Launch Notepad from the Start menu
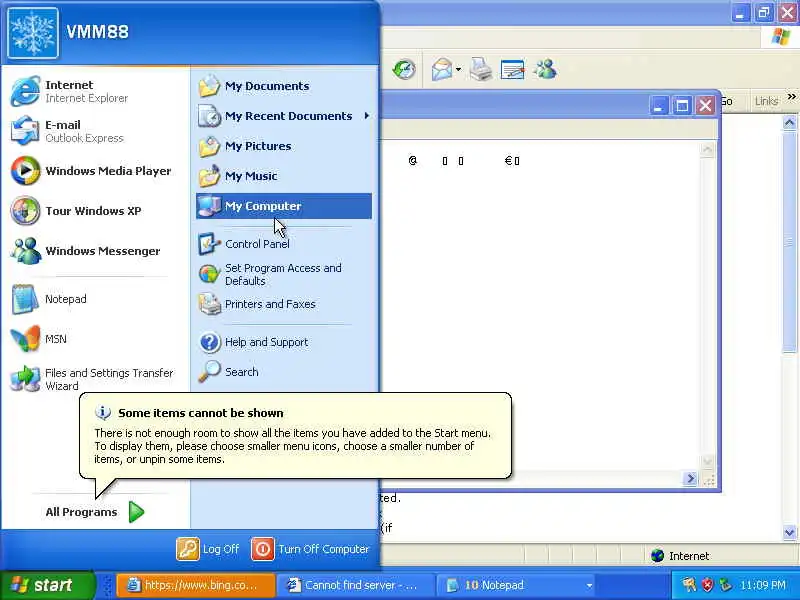The image size is (800, 600). tap(96, 299)
